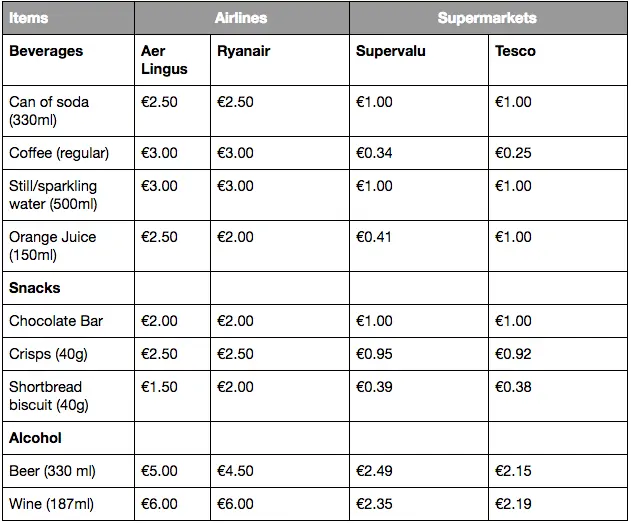Viewport: 631px width, 523px height.
Task: Click the Alcohol section heading
Action: (35, 438)
